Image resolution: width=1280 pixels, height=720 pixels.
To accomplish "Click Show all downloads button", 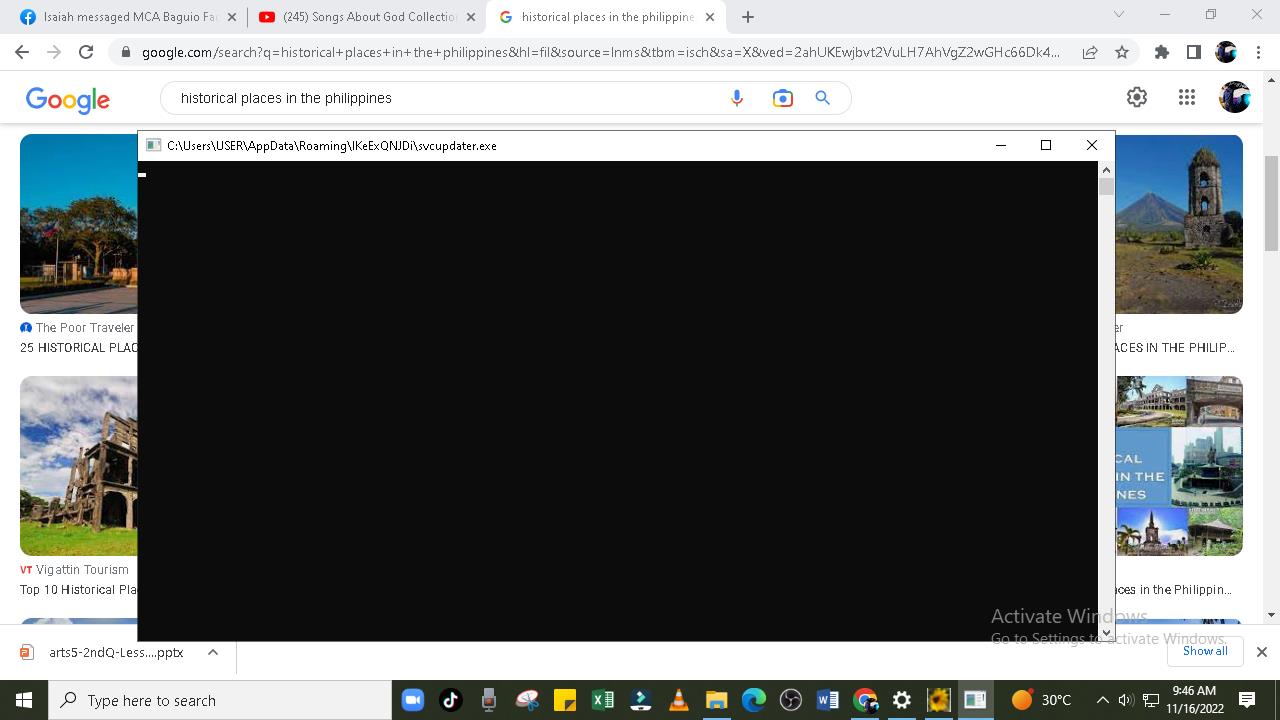I will 1205,651.
